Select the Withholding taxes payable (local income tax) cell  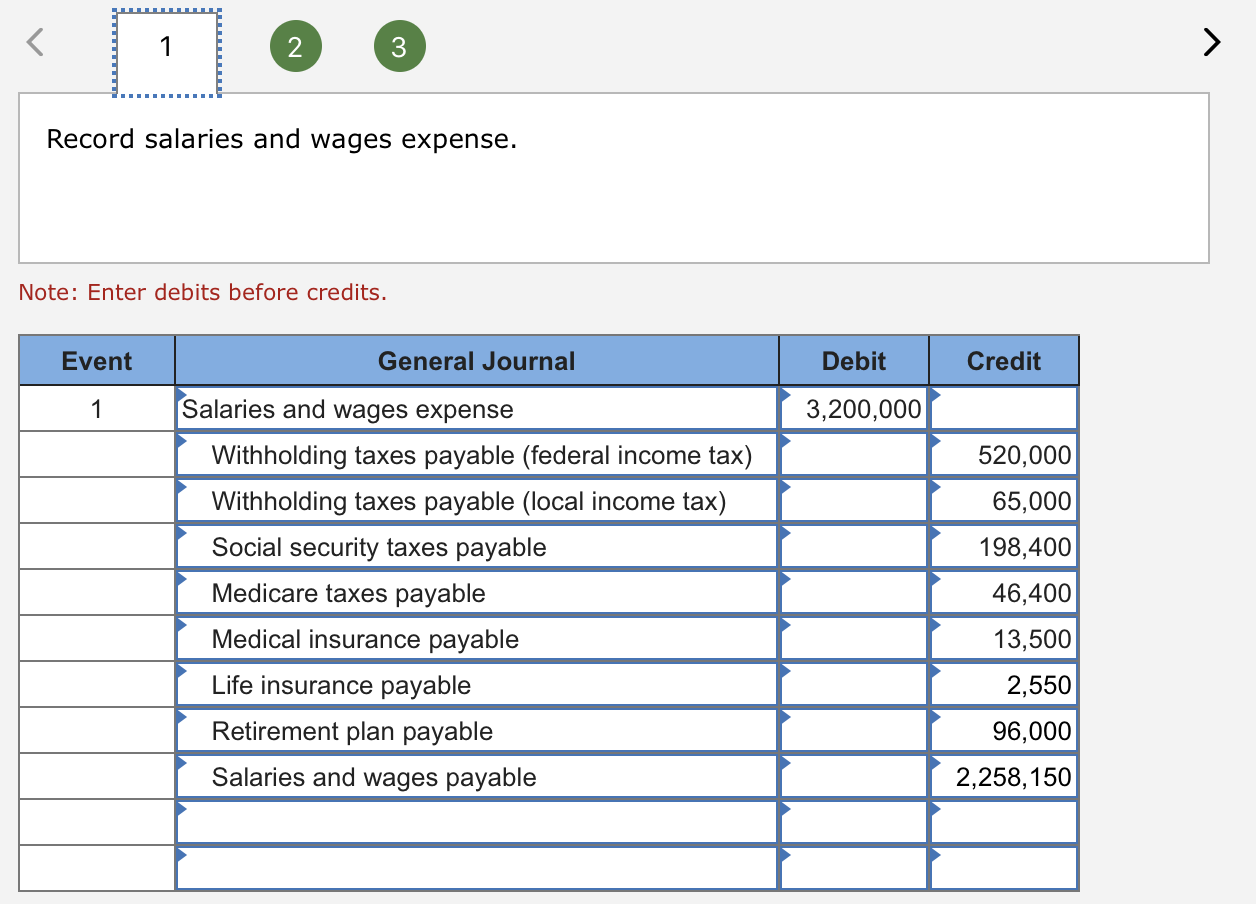pos(477,501)
